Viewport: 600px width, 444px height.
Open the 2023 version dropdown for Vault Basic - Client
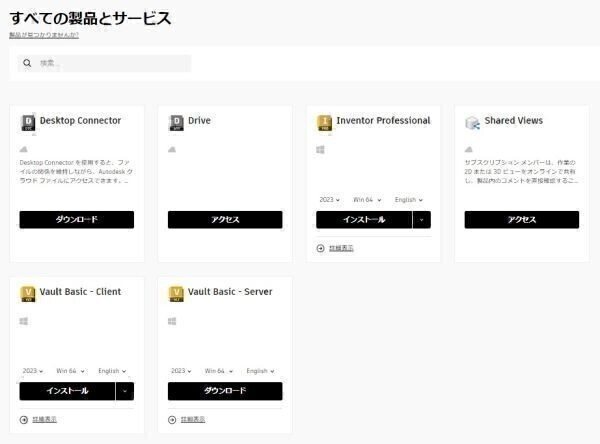pos(33,371)
